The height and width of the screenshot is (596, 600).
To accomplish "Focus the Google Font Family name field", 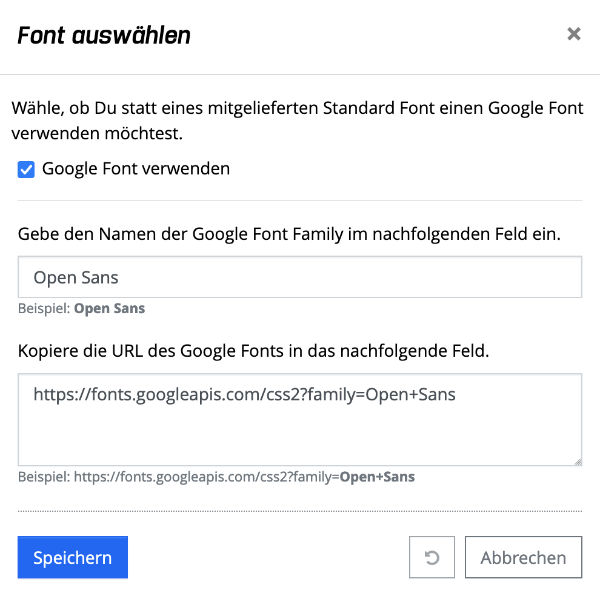I will click(x=299, y=277).
